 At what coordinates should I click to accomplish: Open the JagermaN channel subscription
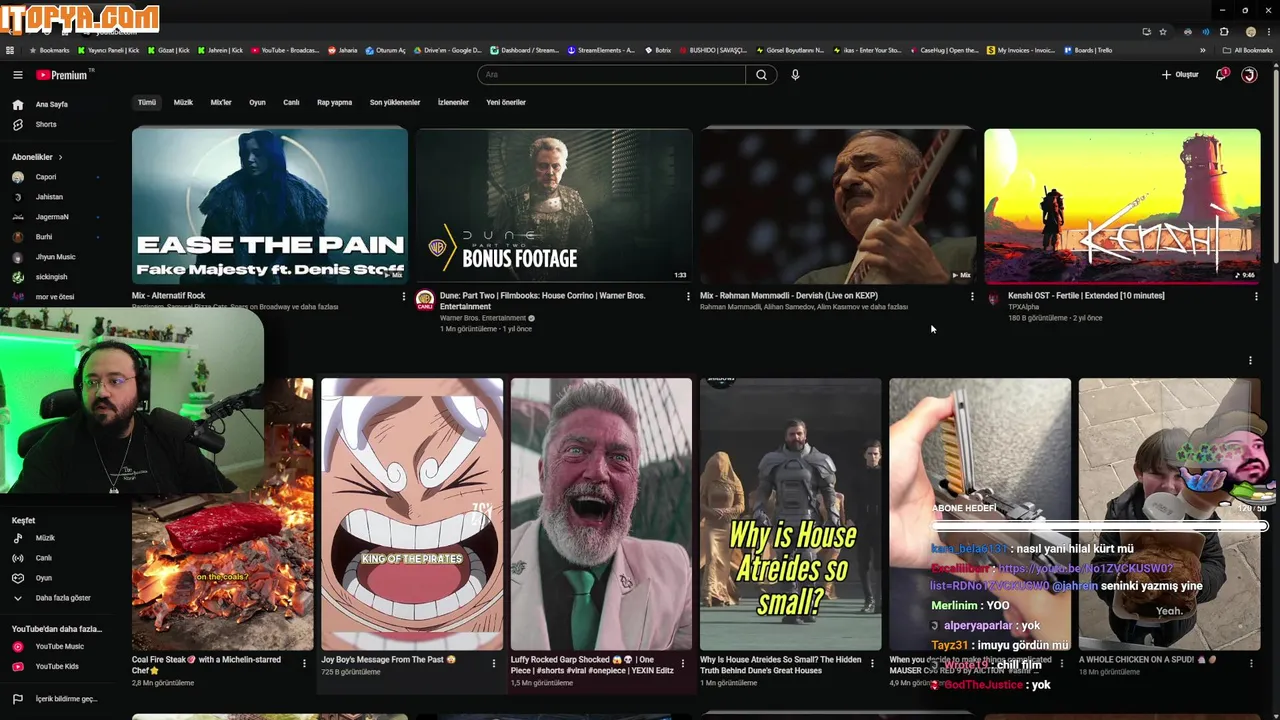tap(52, 217)
